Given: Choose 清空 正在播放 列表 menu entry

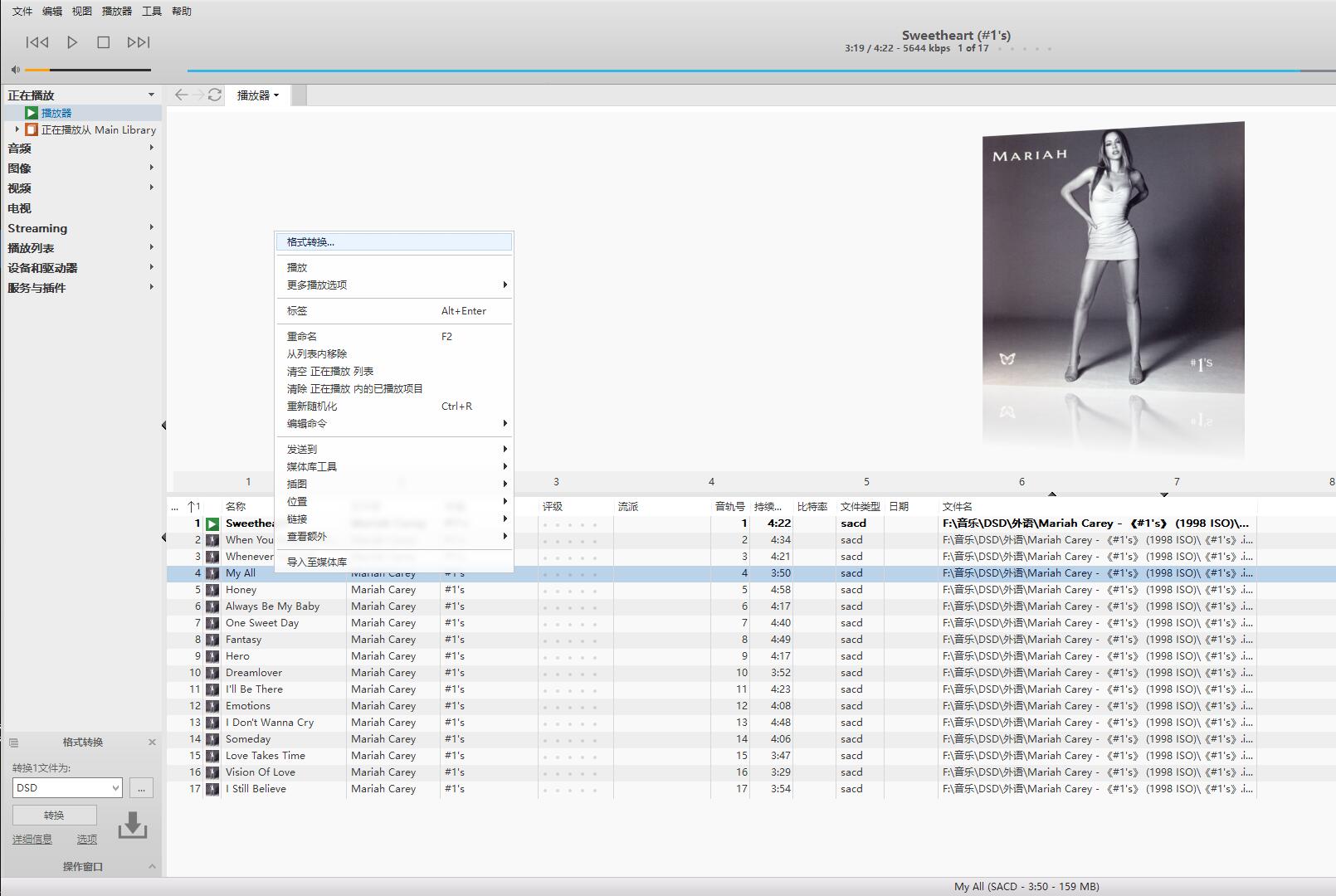Looking at the screenshot, I should 394,371.
